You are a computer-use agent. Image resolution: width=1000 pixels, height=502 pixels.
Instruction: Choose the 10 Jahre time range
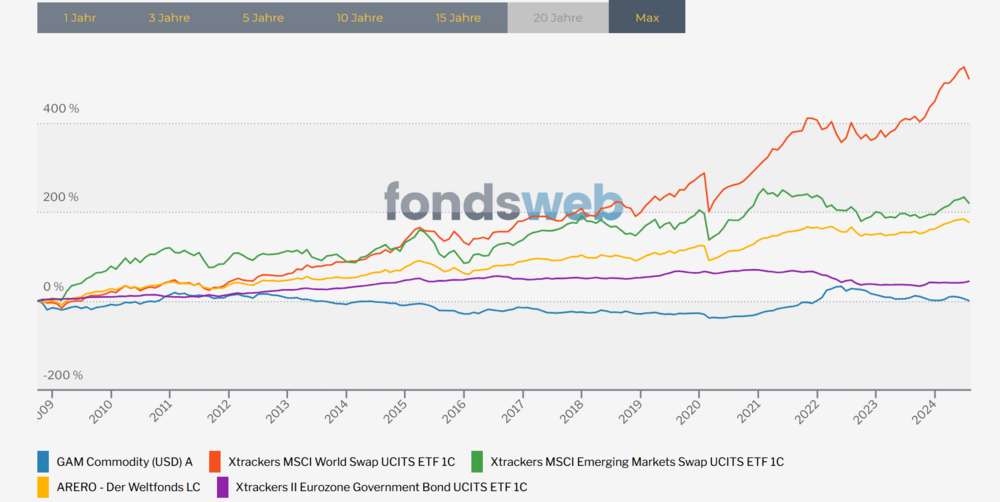[x=359, y=17]
